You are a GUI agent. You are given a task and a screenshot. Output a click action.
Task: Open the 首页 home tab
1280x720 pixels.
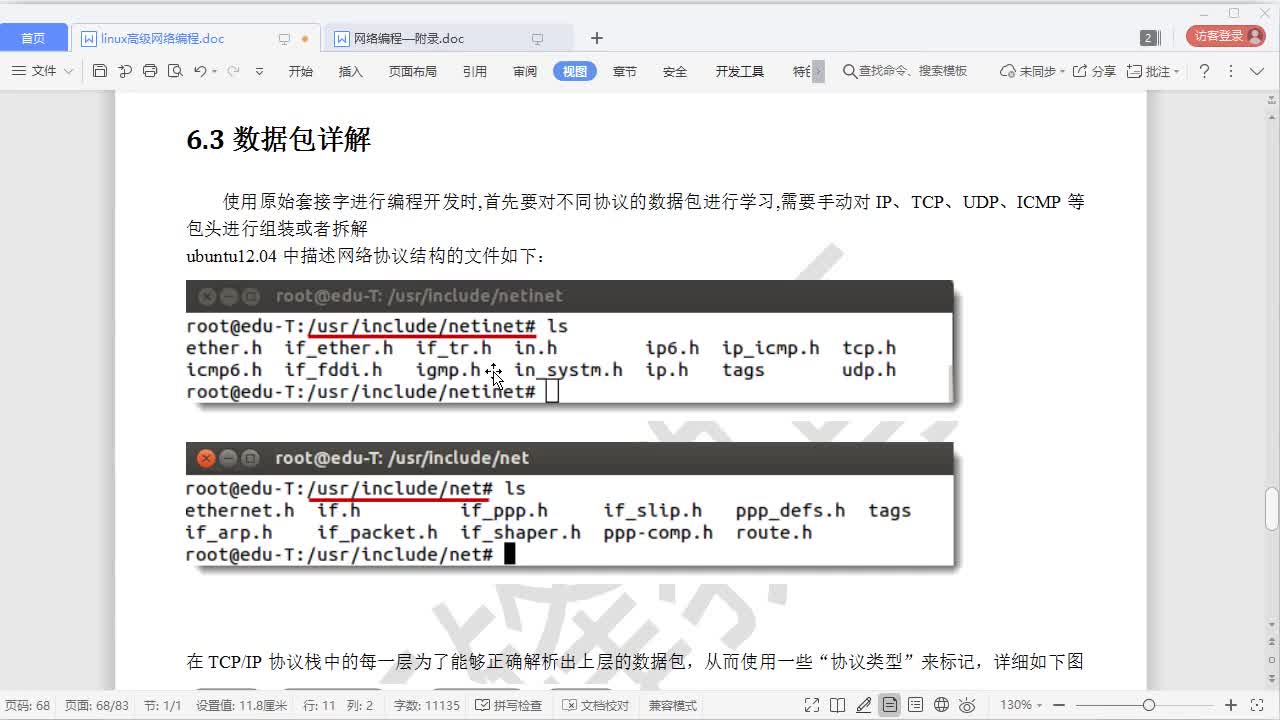pos(34,38)
